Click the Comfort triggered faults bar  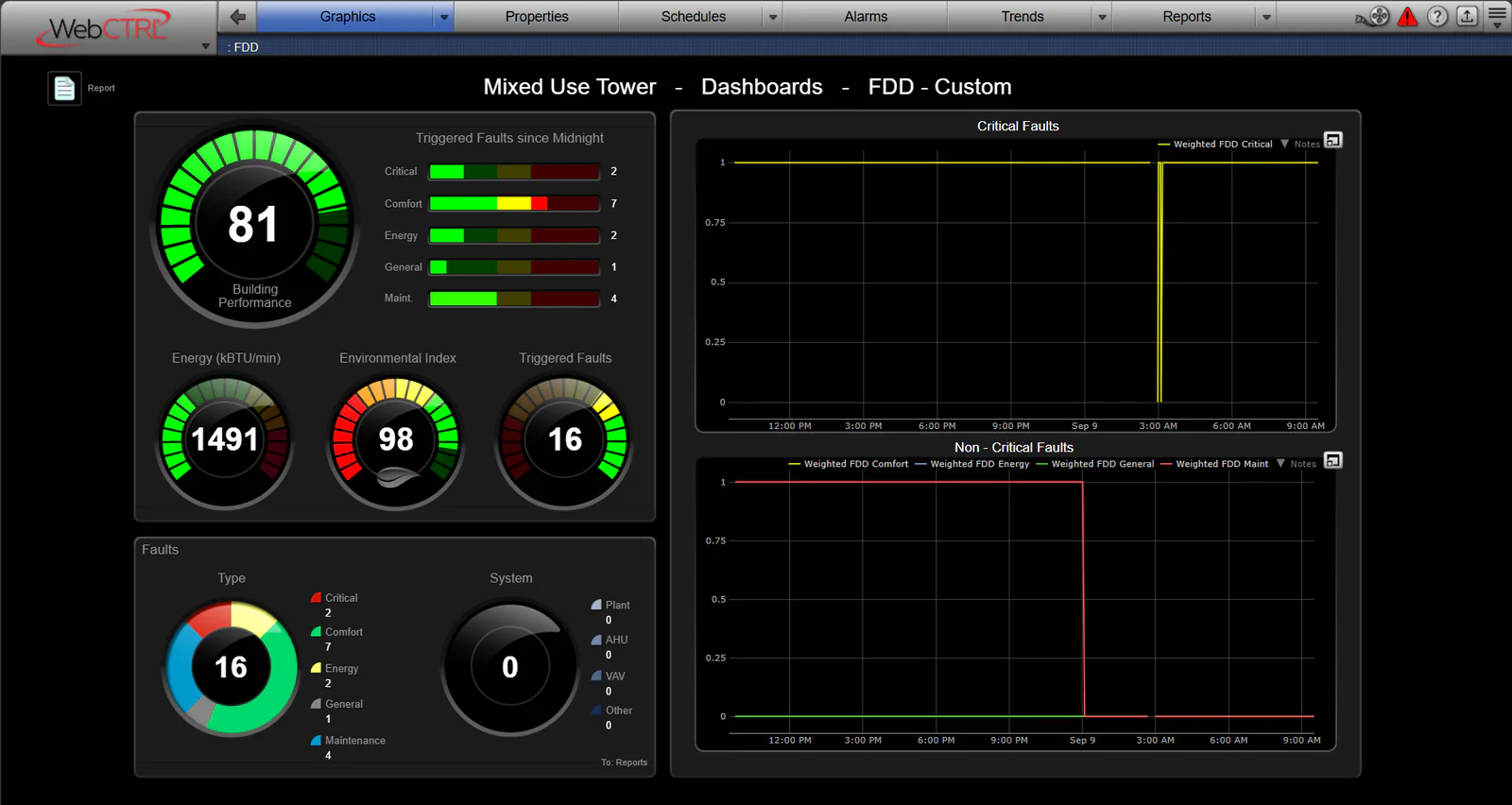tap(515, 203)
